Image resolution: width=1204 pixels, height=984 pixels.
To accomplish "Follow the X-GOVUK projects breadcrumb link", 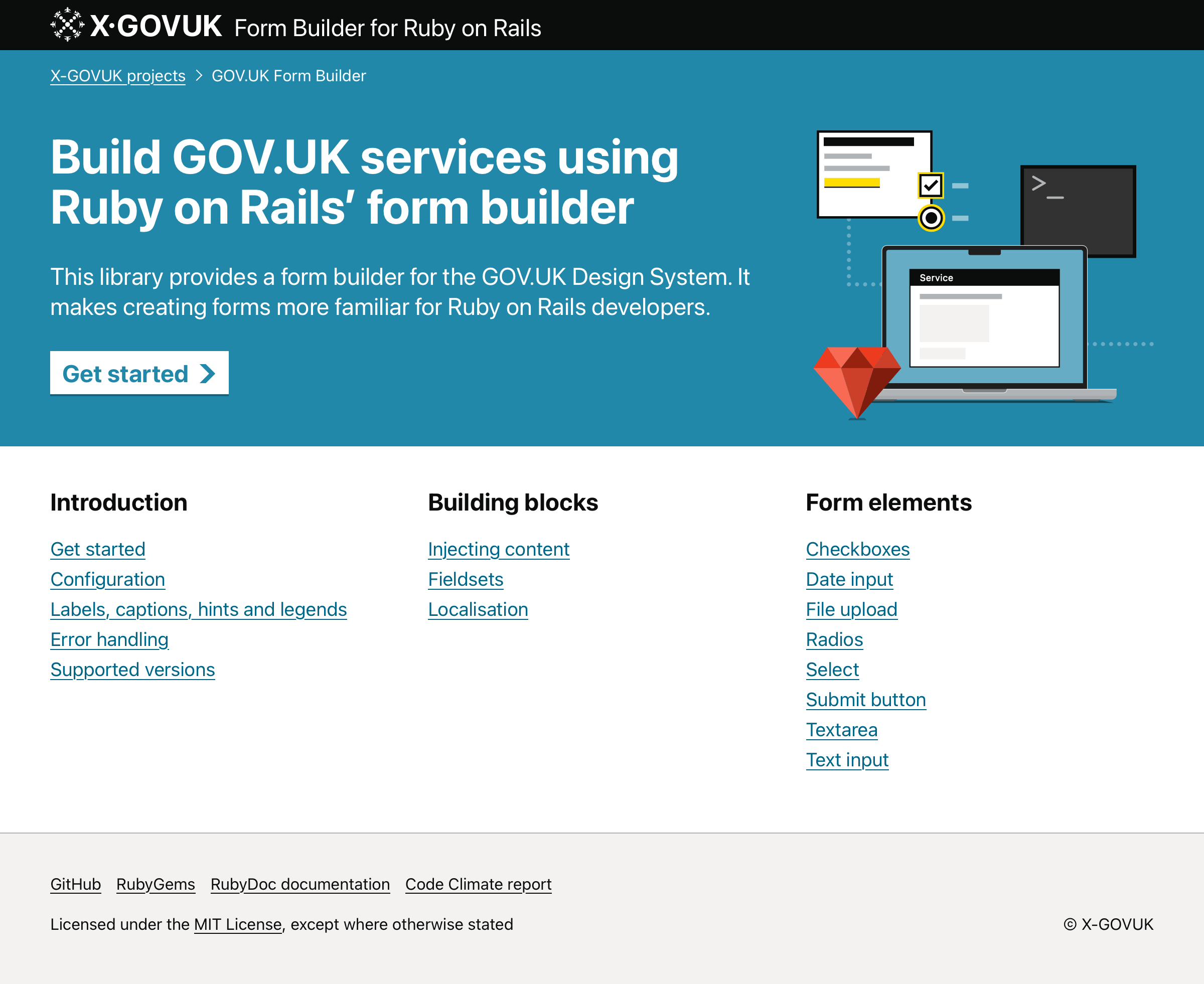I will 117,75.
